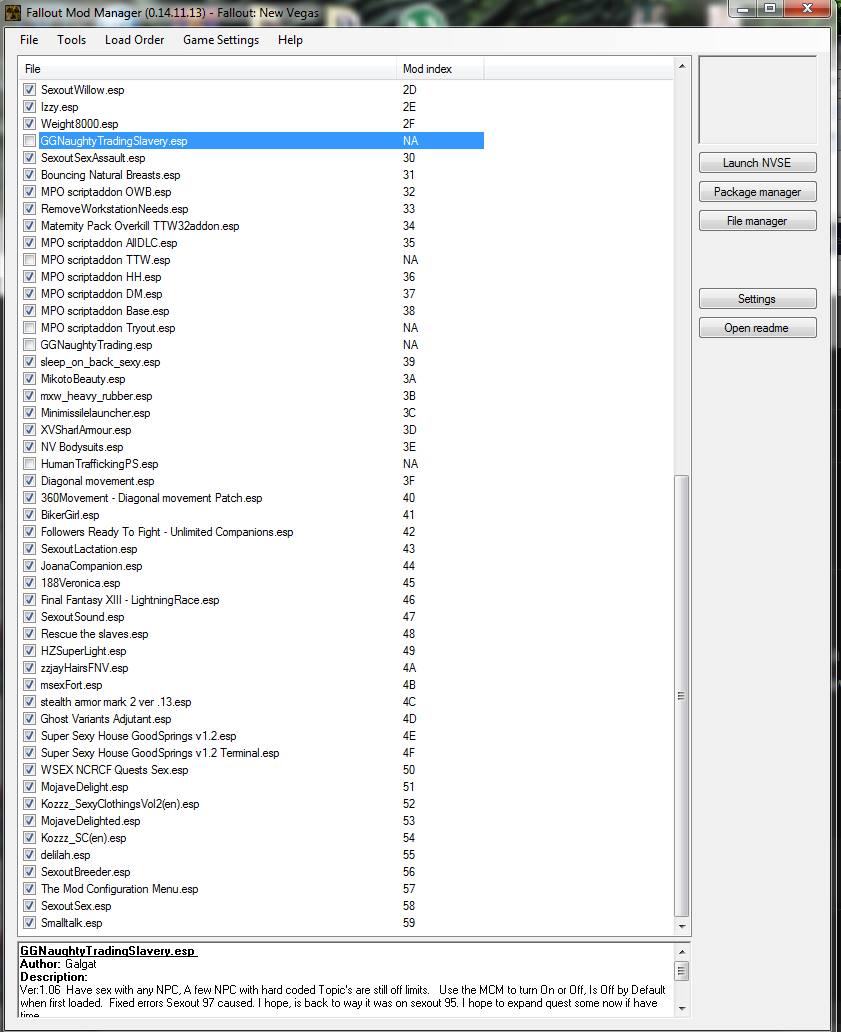Maximize the Fallout Mod Manager window
This screenshot has width=841, height=1032.
[770, 9]
